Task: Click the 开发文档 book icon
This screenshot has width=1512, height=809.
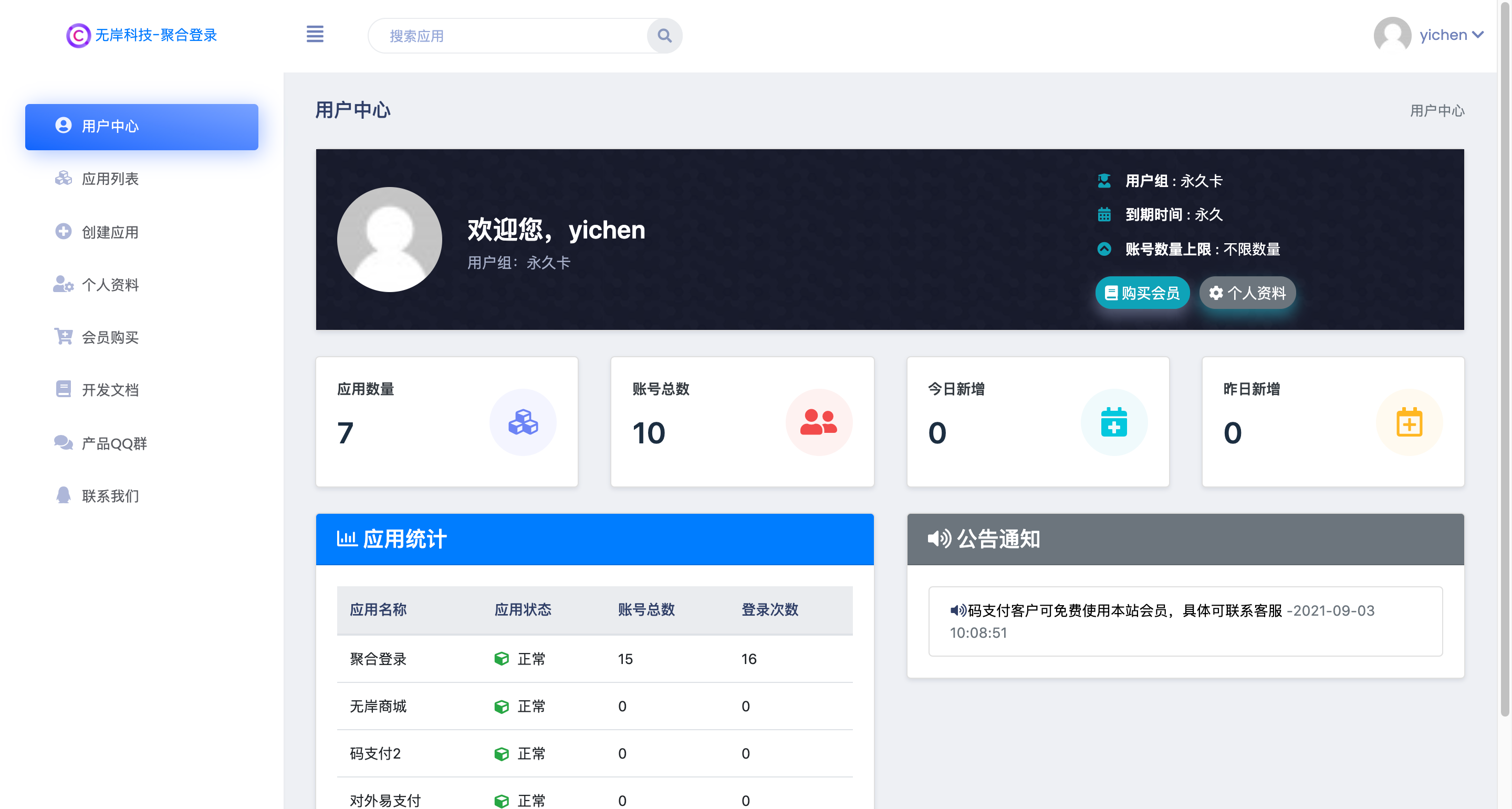Action: (x=64, y=389)
